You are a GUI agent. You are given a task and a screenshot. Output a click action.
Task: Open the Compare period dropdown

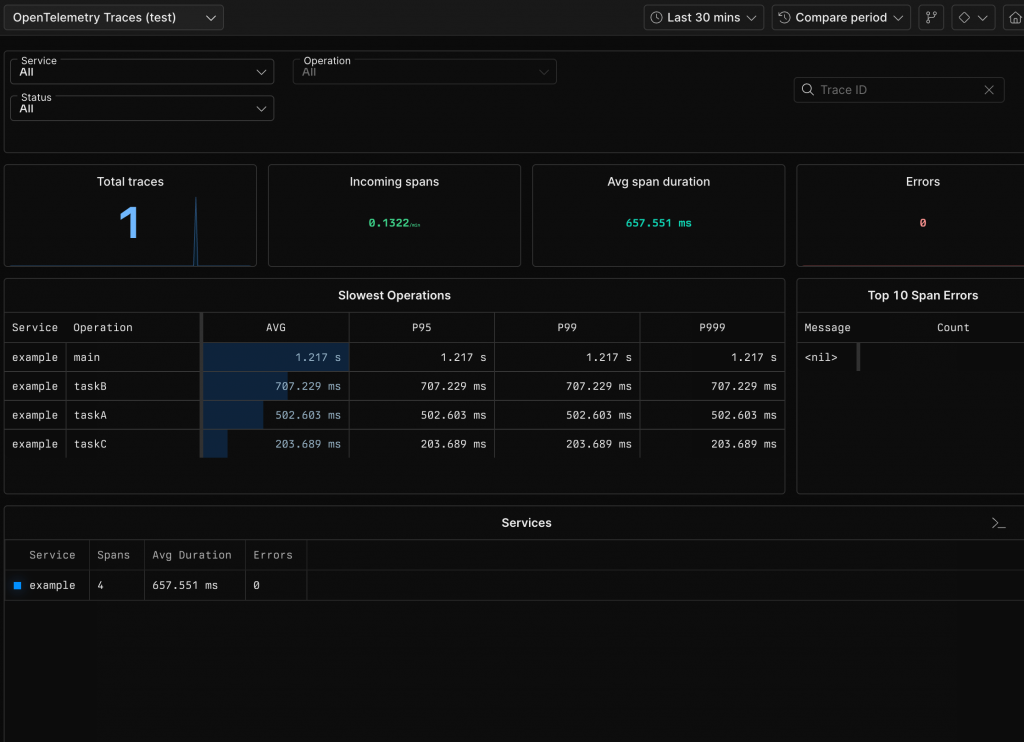[841, 18]
